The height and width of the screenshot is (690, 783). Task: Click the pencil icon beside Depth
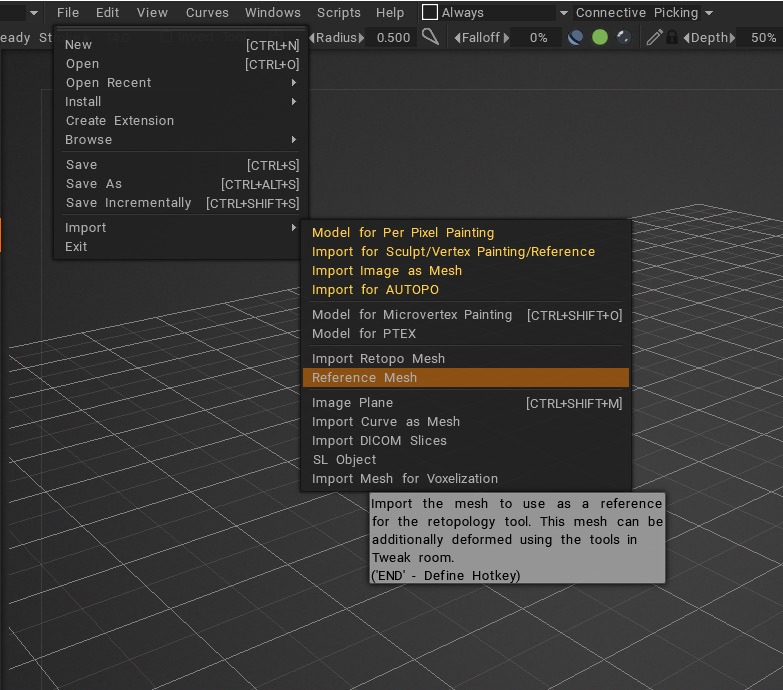pyautogui.click(x=654, y=37)
